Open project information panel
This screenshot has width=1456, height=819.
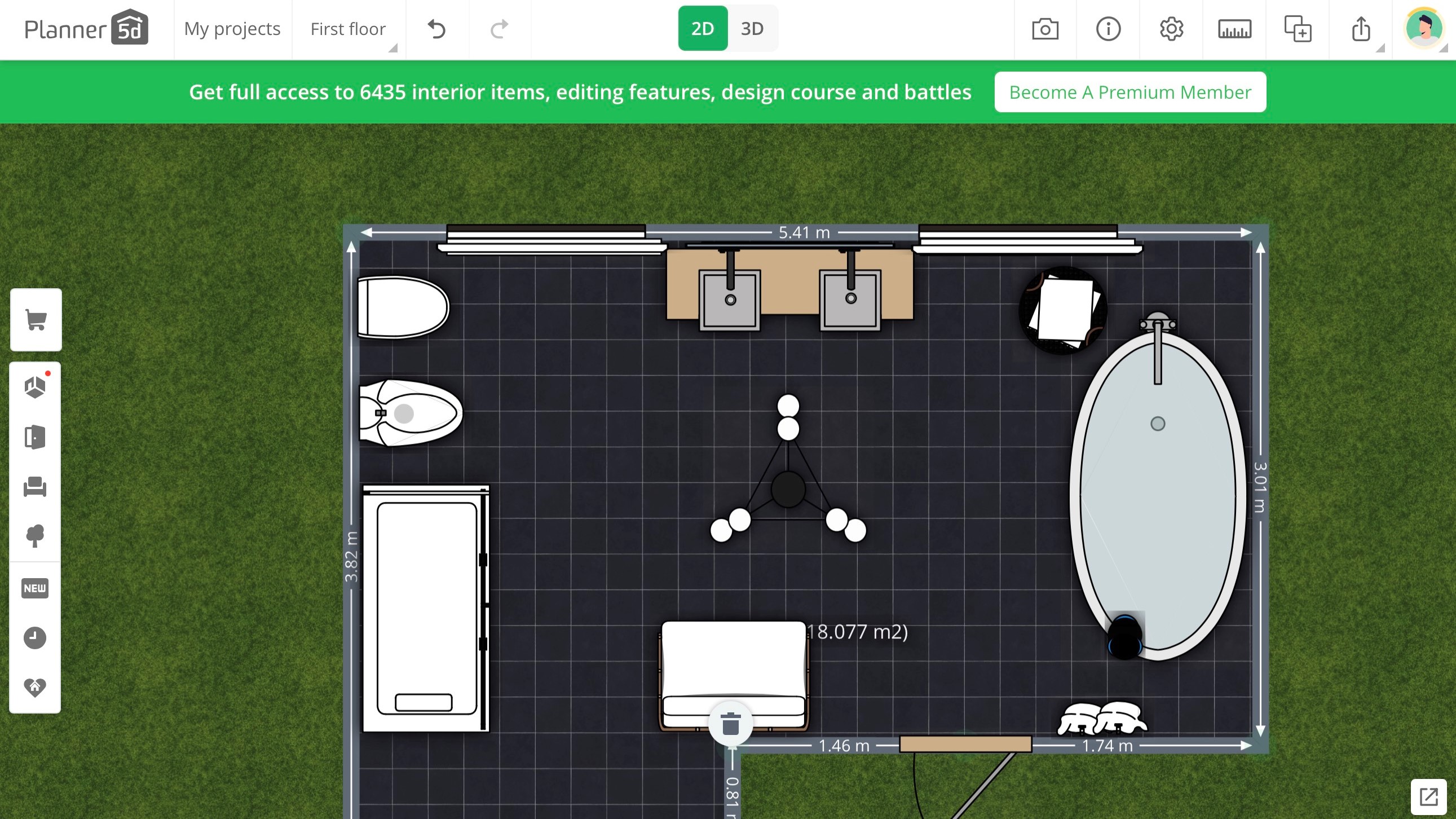click(1108, 29)
